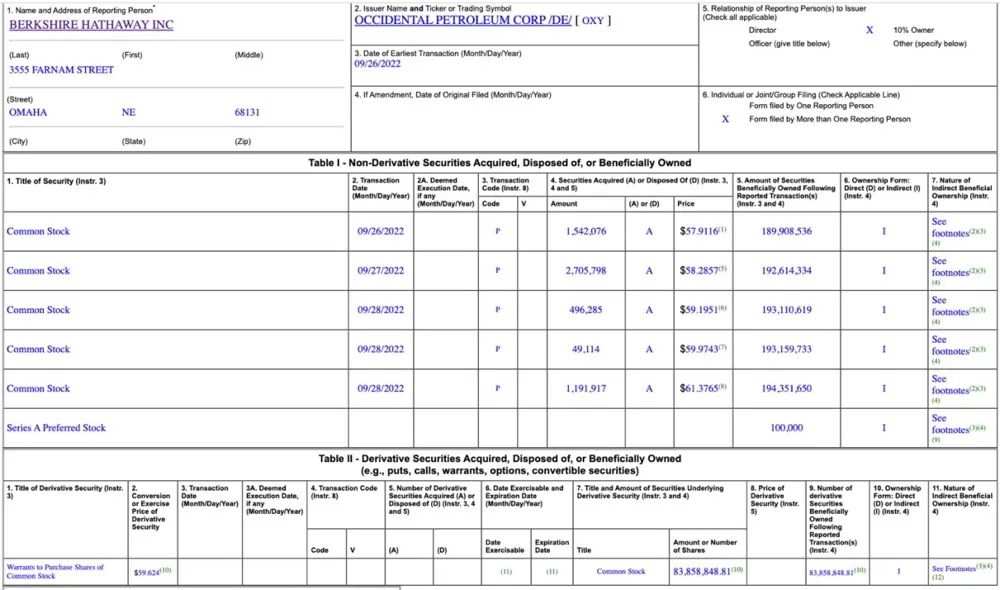The height and width of the screenshot is (590, 1000).
Task: Click the price "$61.3765"
Action: (699, 388)
